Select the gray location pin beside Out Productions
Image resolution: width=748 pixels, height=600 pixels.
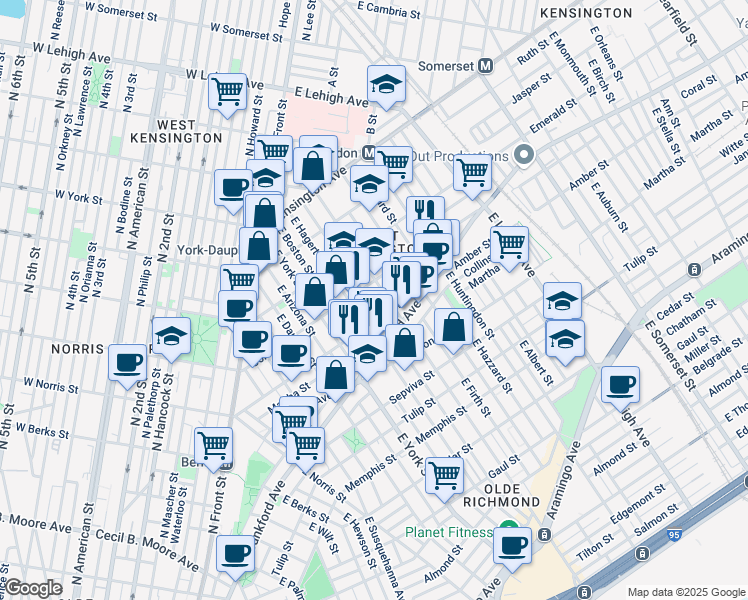[524, 155]
